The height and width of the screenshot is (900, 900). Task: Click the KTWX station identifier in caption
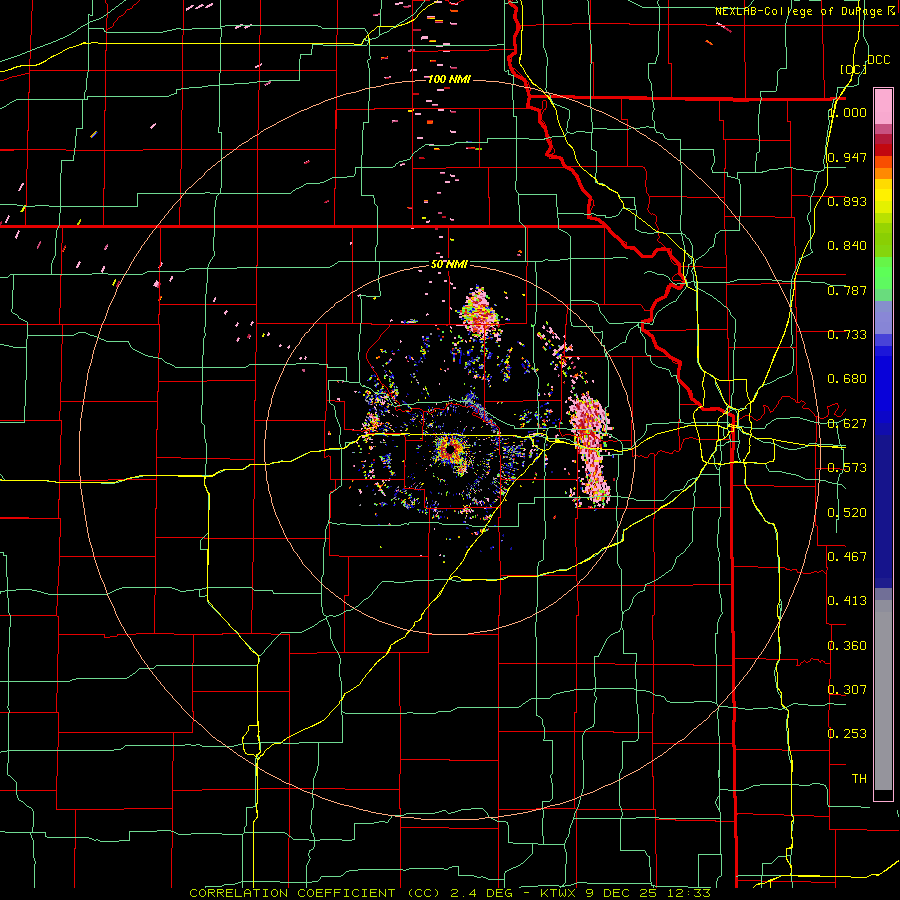[x=558, y=893]
